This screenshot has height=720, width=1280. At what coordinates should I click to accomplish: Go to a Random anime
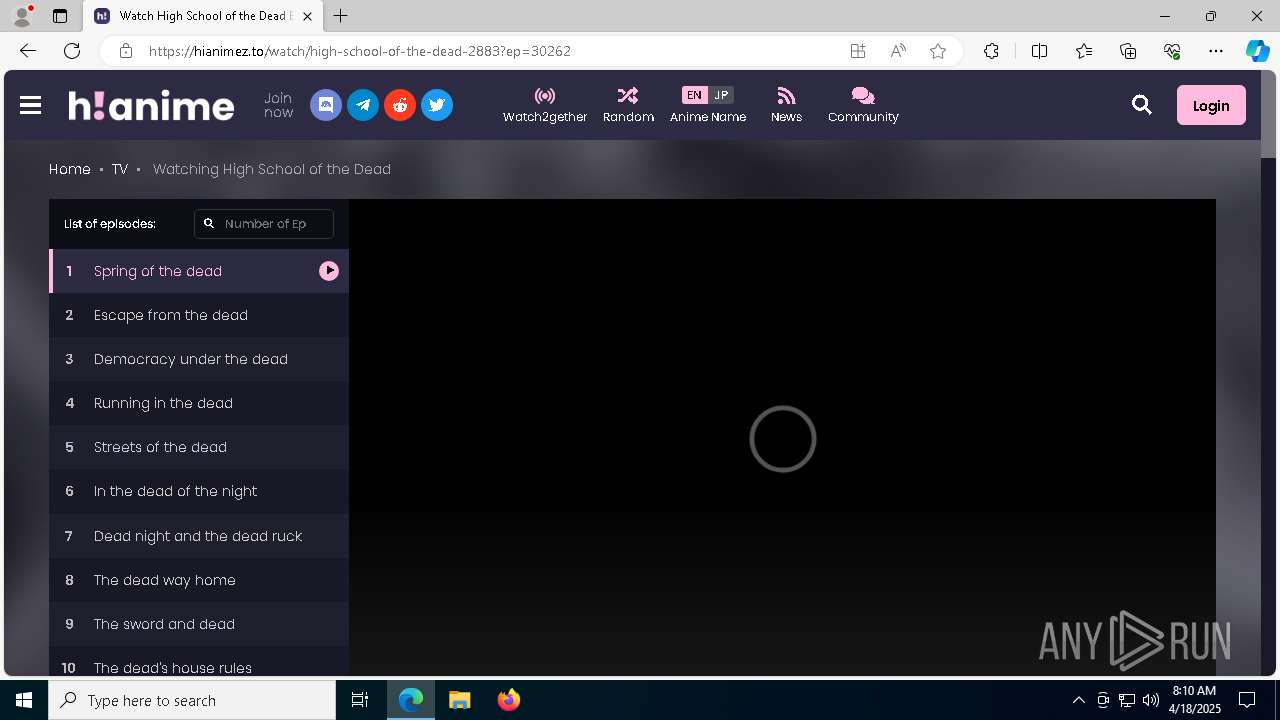pos(628,105)
